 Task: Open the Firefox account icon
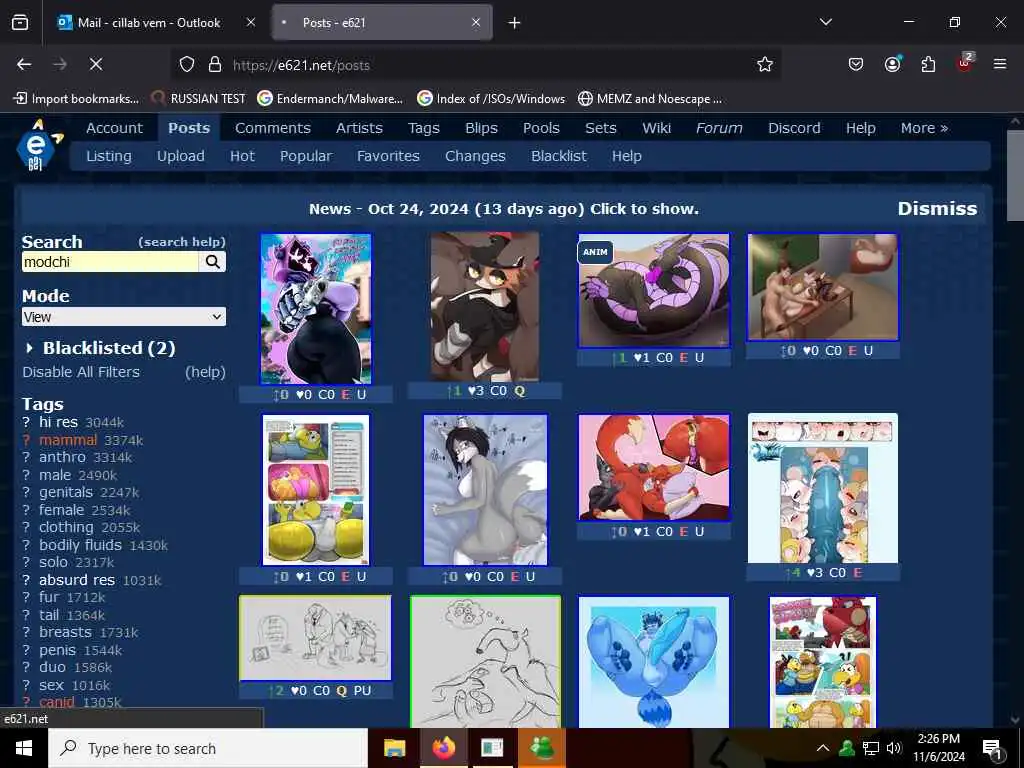892,64
